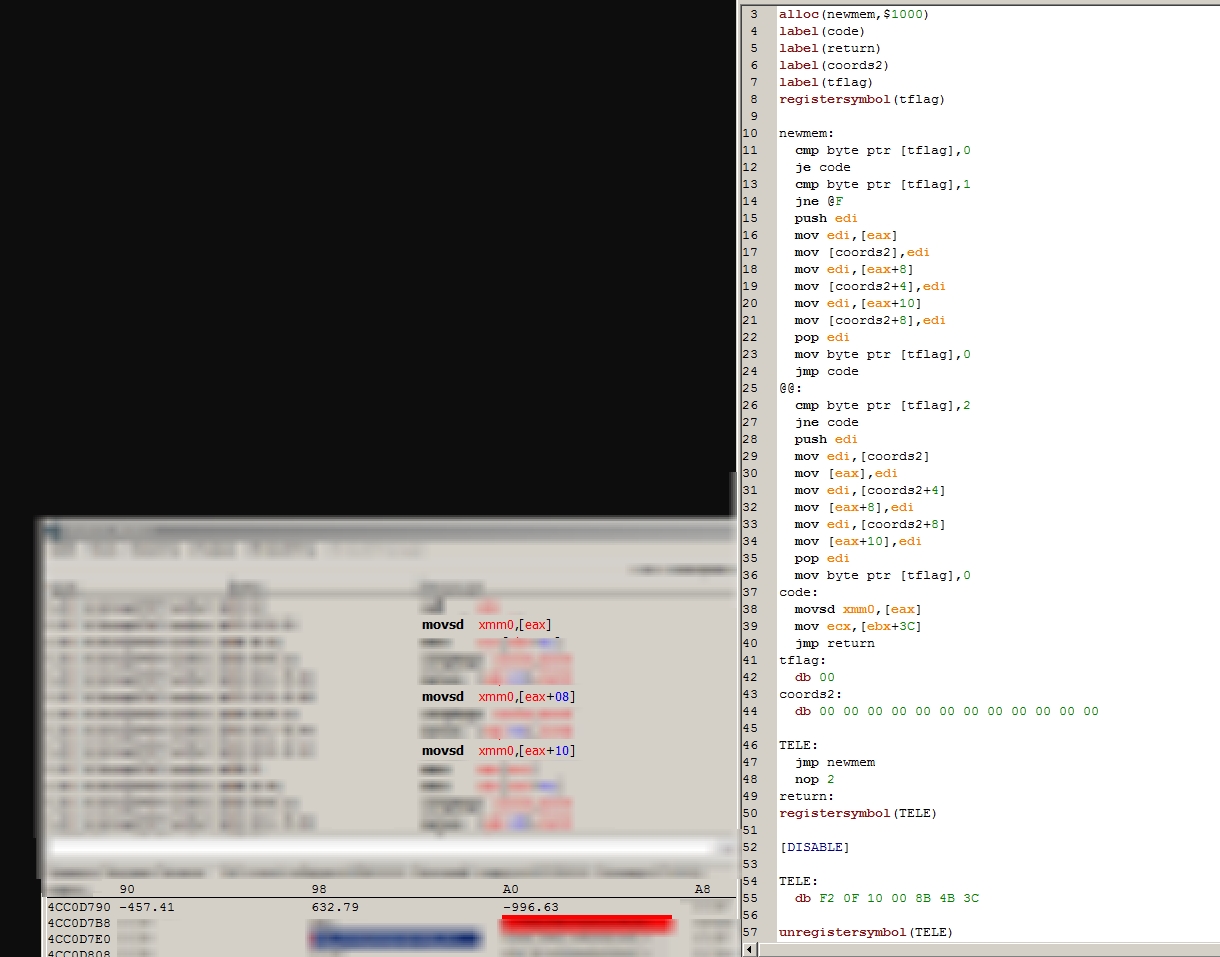Click the jmp newmem line under TELE
Viewport: 1220px width, 957px height.
[834, 762]
